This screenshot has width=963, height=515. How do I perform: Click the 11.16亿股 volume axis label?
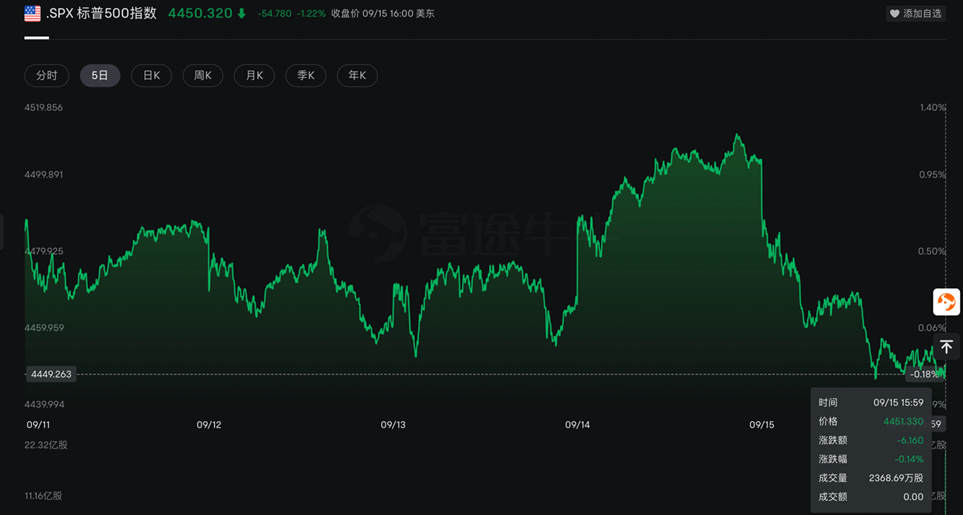44,496
